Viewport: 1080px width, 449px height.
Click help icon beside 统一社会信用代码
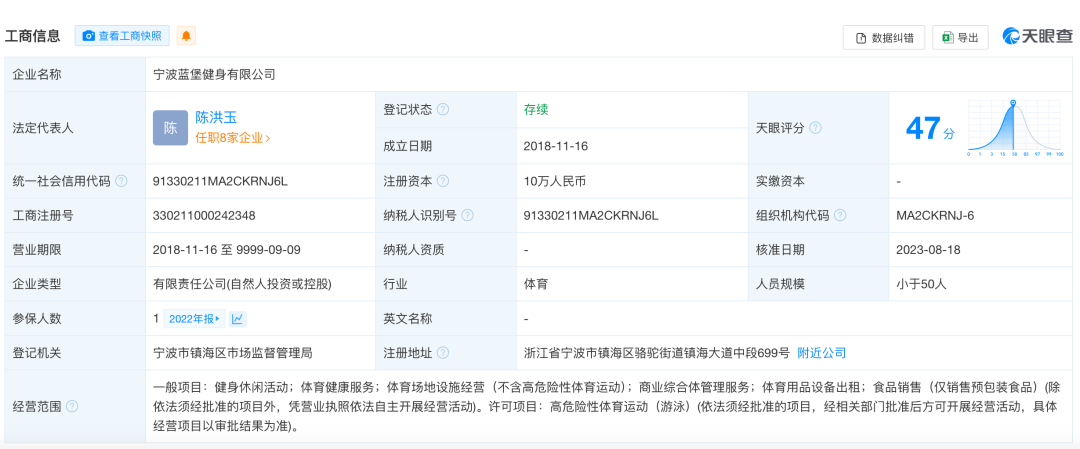pyautogui.click(x=121, y=181)
